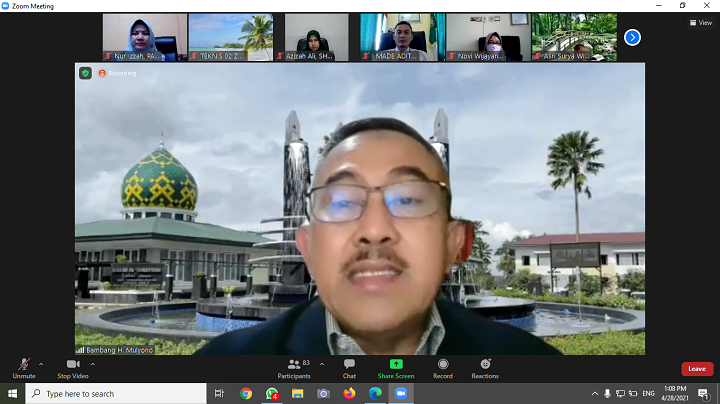Expand video options arrow beside Stop Video
Image resolution: width=720 pixels, height=404 pixels.
pos(92,364)
